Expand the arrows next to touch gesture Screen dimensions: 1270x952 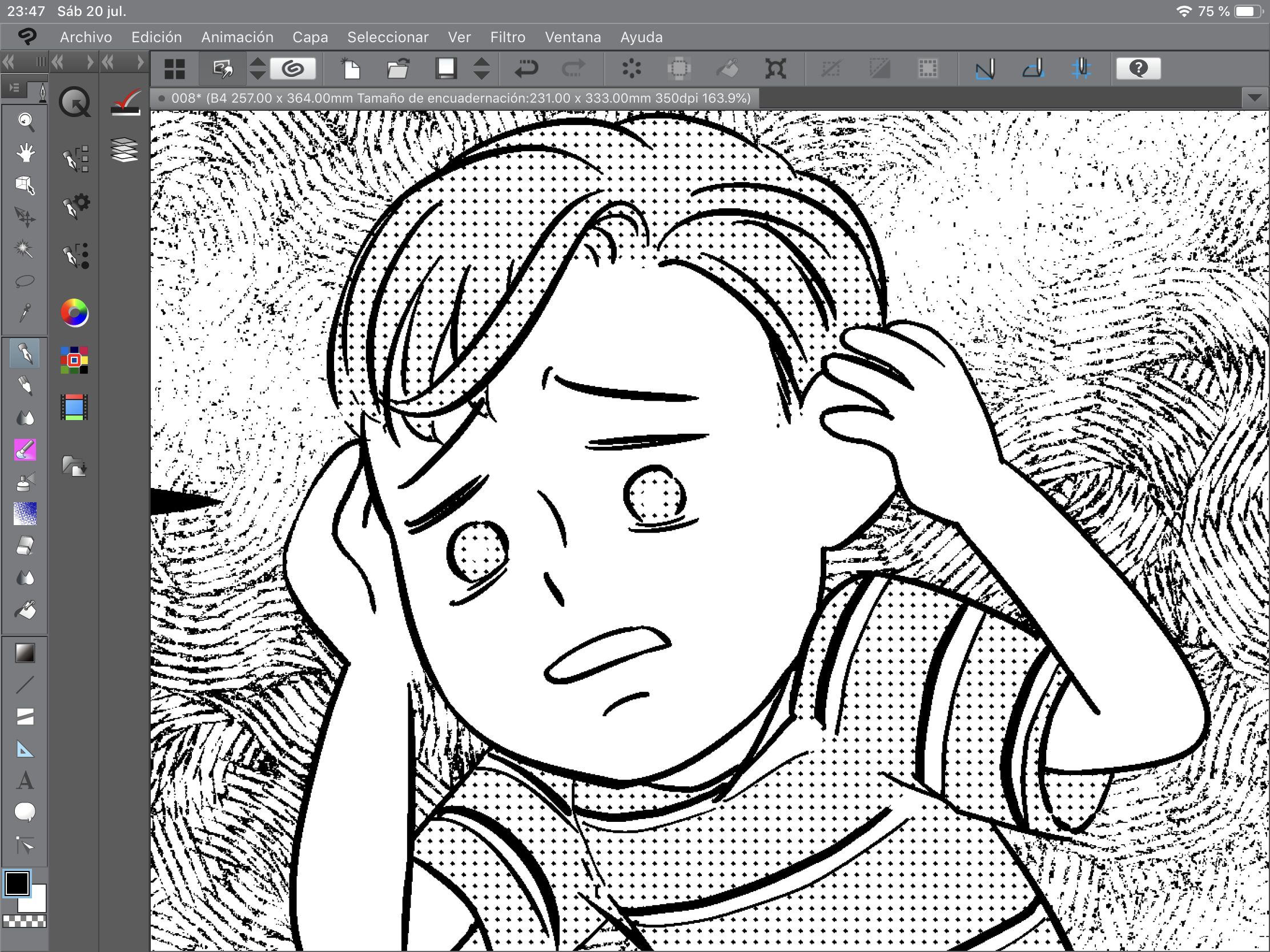click(258, 69)
